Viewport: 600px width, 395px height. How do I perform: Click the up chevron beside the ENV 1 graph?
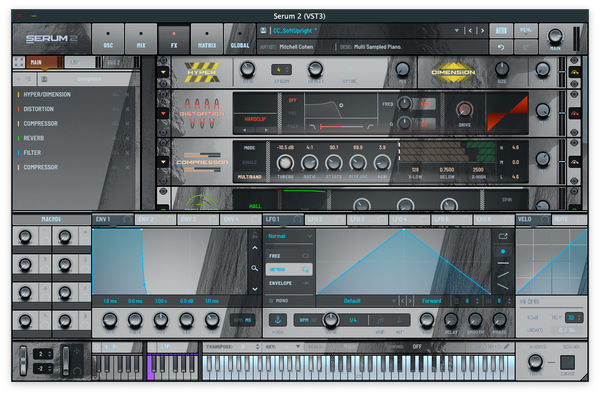tap(254, 248)
